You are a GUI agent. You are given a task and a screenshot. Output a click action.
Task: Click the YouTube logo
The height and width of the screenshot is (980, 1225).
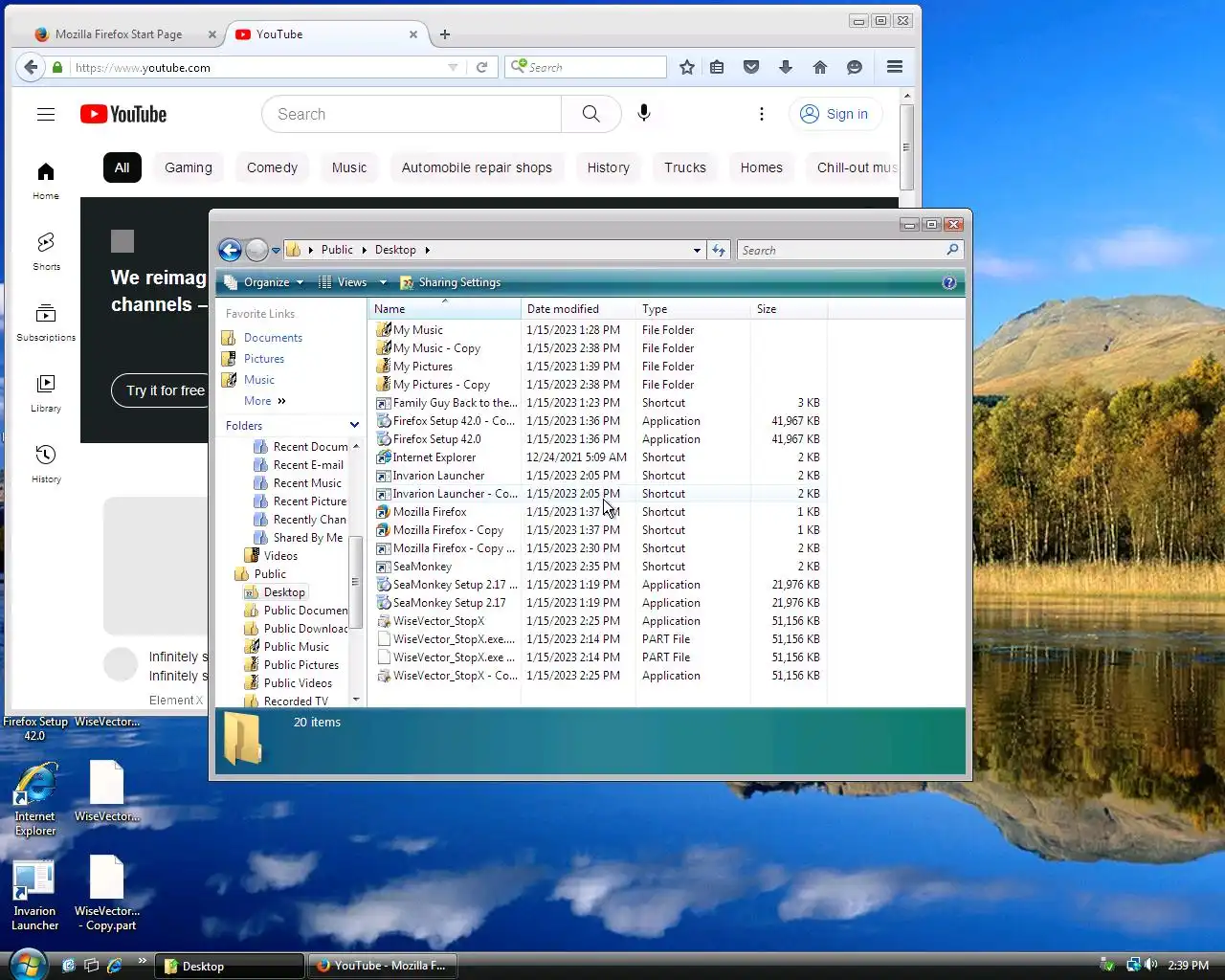pyautogui.click(x=123, y=114)
